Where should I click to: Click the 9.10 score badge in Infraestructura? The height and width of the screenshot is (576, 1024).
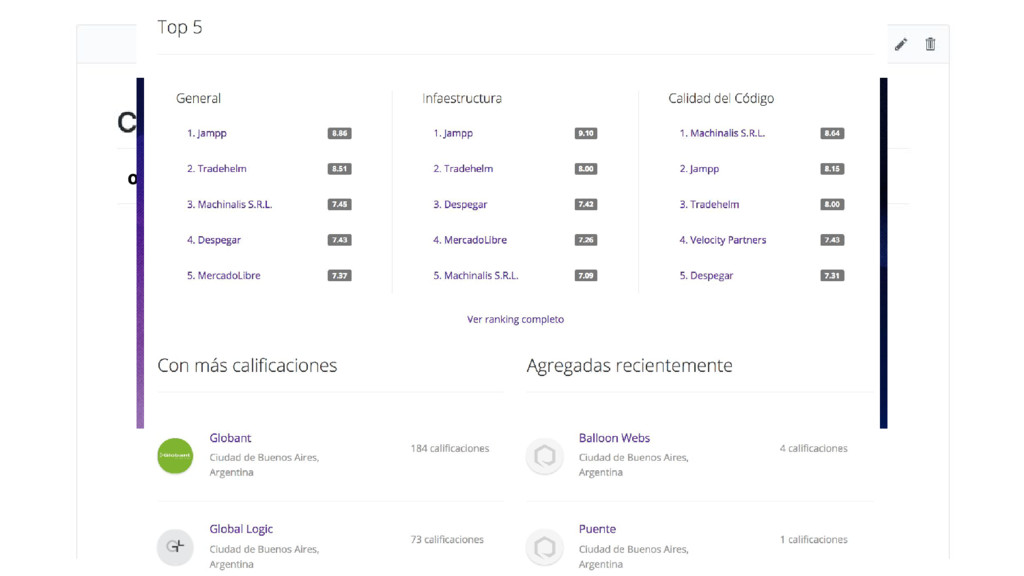(586, 133)
